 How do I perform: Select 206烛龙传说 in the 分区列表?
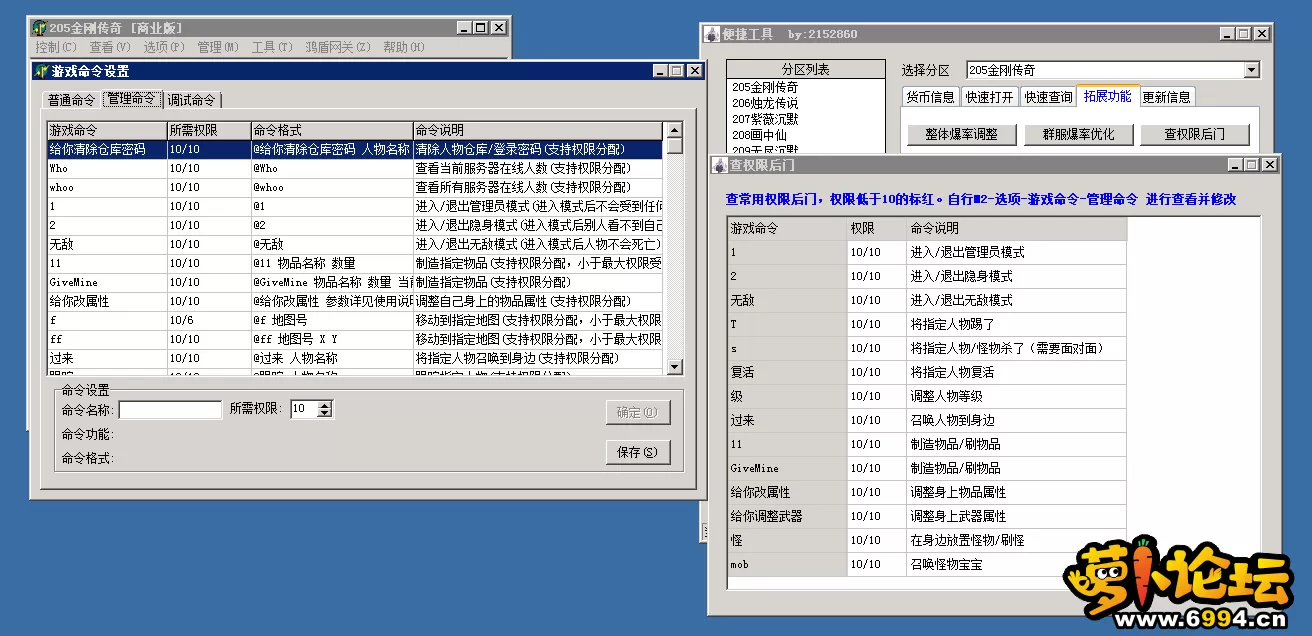click(x=806, y=103)
